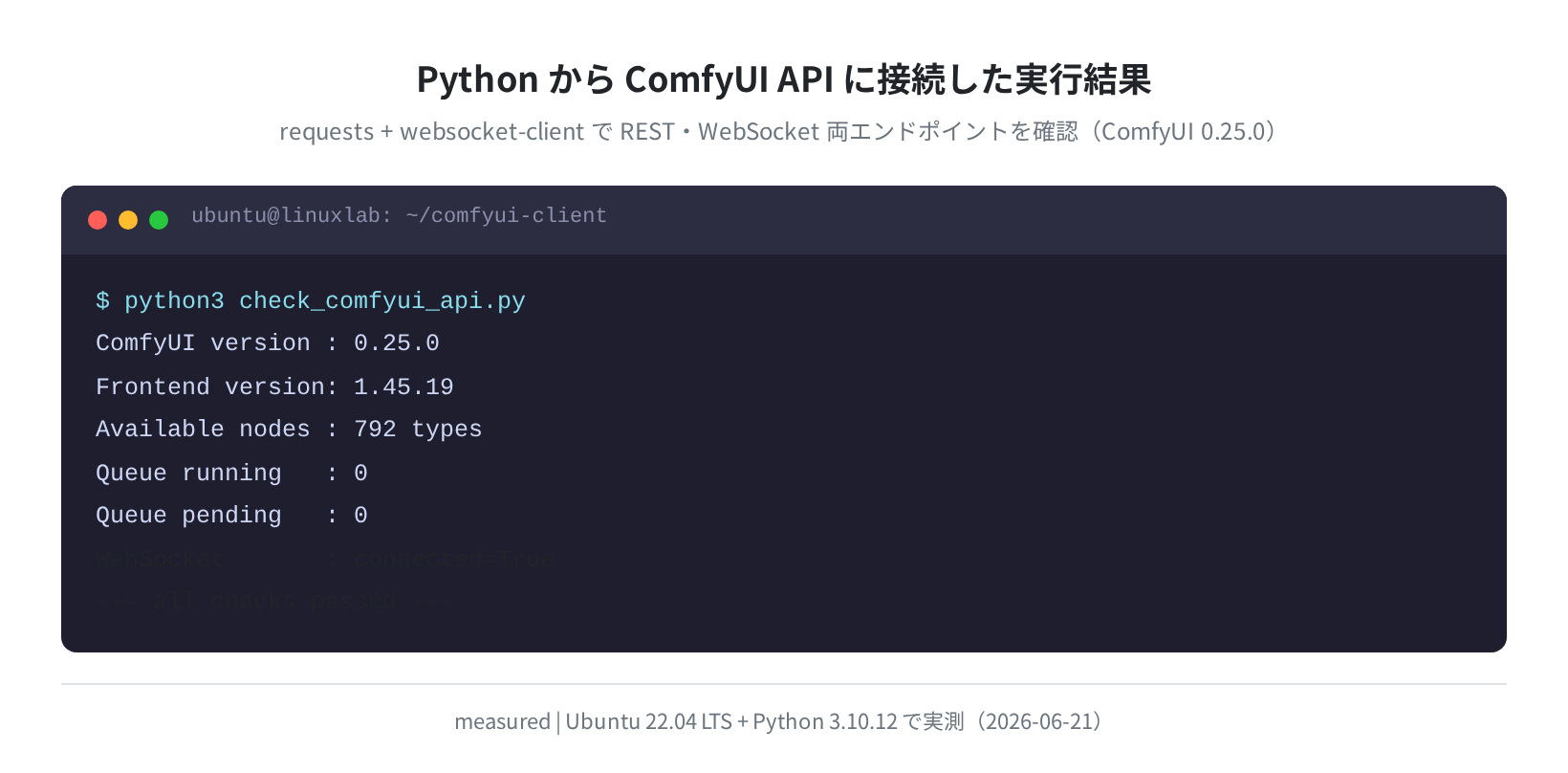Click the 'Queue pending : 0' line
Viewport: 1568px width, 773px height.
tap(231, 516)
